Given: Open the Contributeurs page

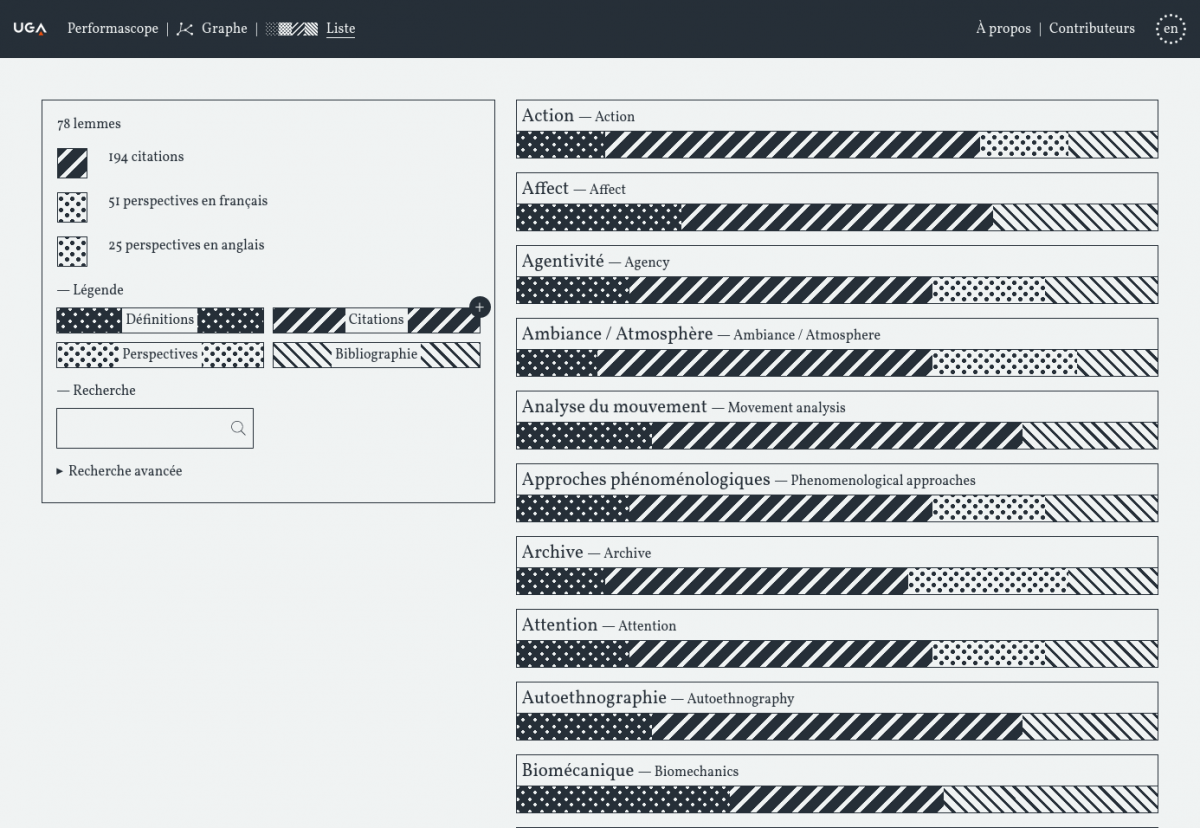Looking at the screenshot, I should pyautogui.click(x=1091, y=29).
